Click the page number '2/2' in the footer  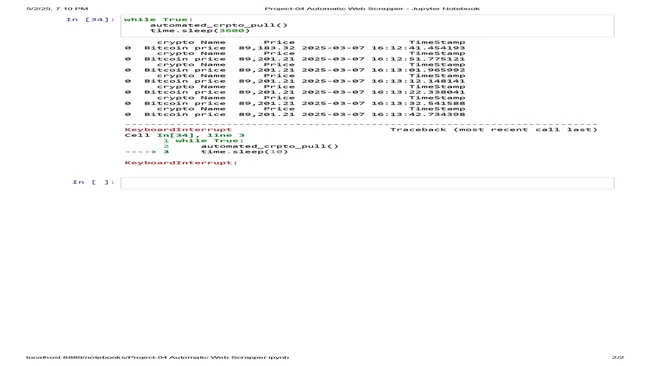pos(618,357)
